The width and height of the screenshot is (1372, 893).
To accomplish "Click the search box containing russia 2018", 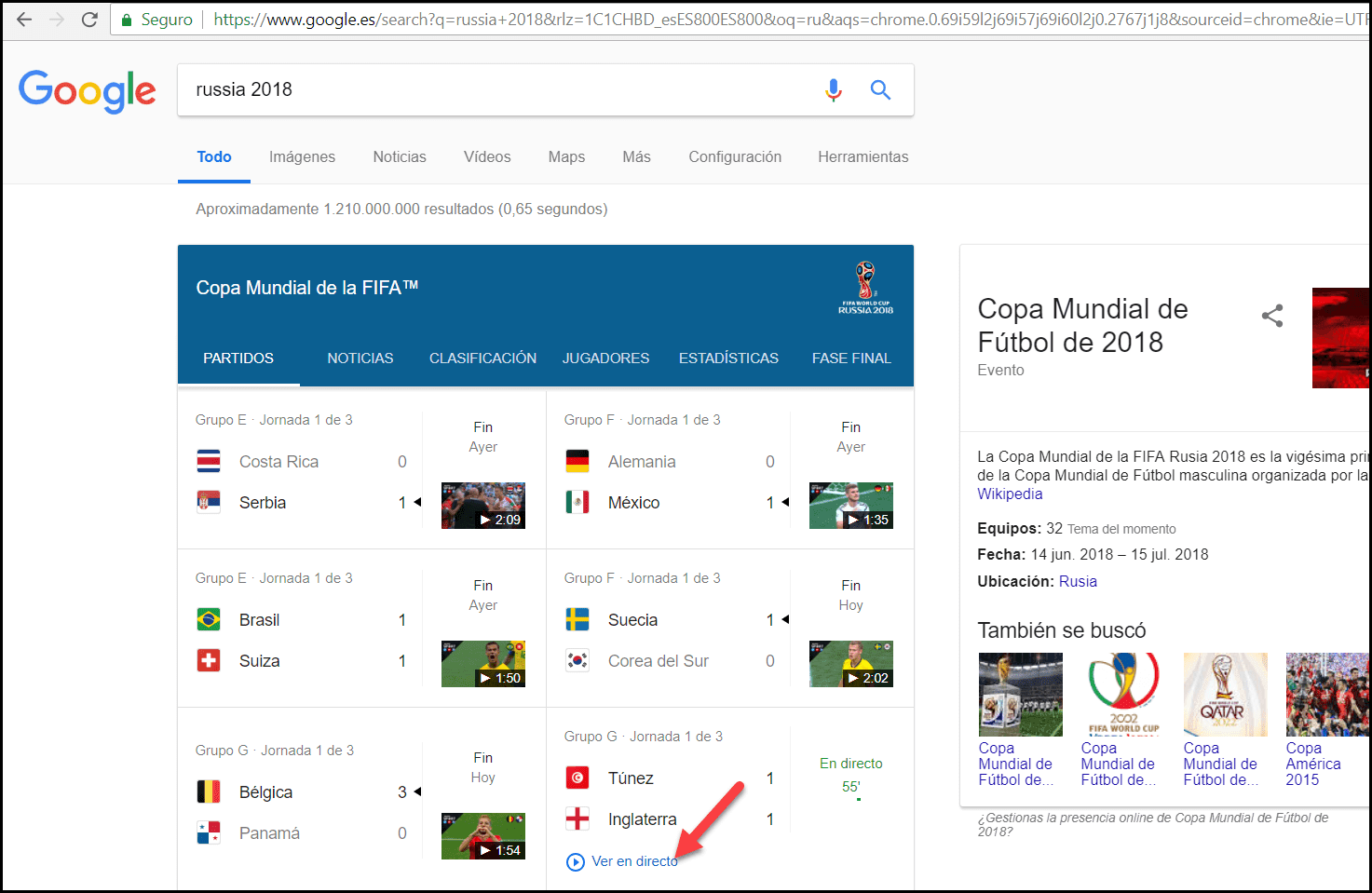I will coord(494,89).
